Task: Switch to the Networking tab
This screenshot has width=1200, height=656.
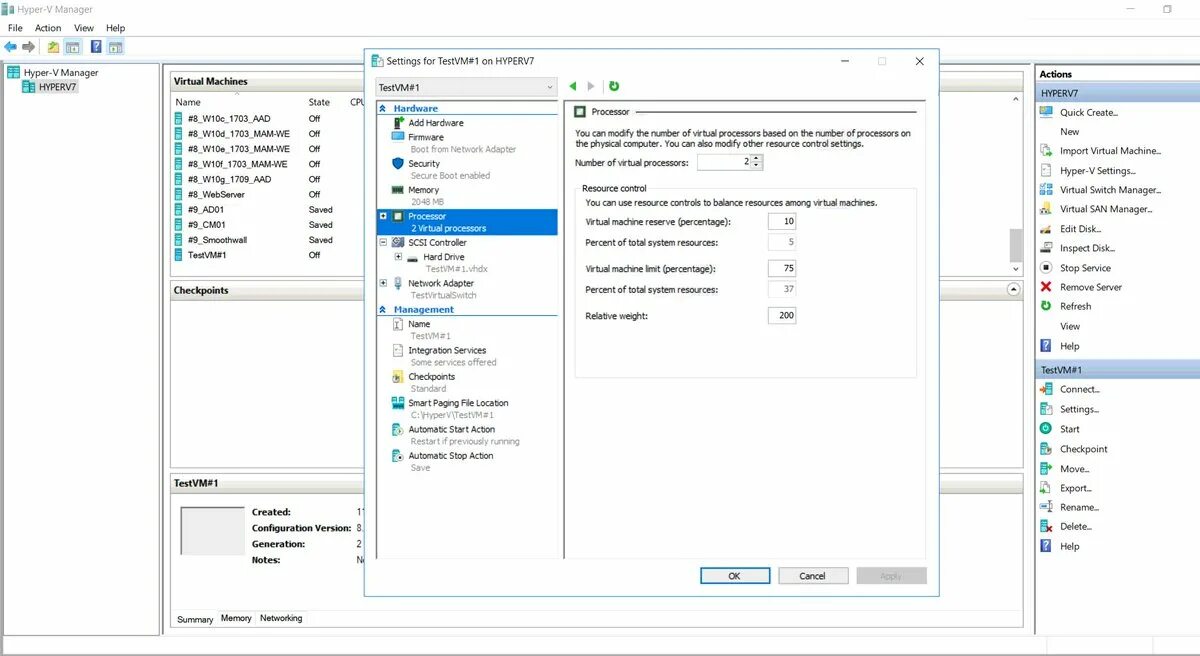Action: point(281,618)
